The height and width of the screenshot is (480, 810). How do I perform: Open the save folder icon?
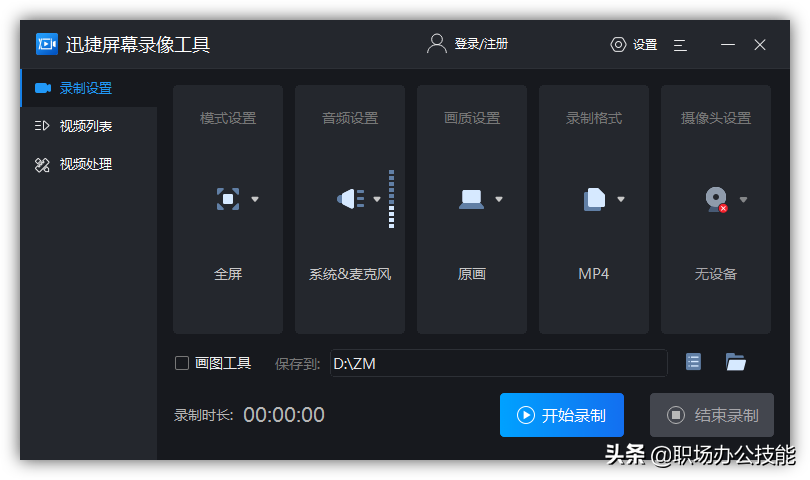(735, 362)
